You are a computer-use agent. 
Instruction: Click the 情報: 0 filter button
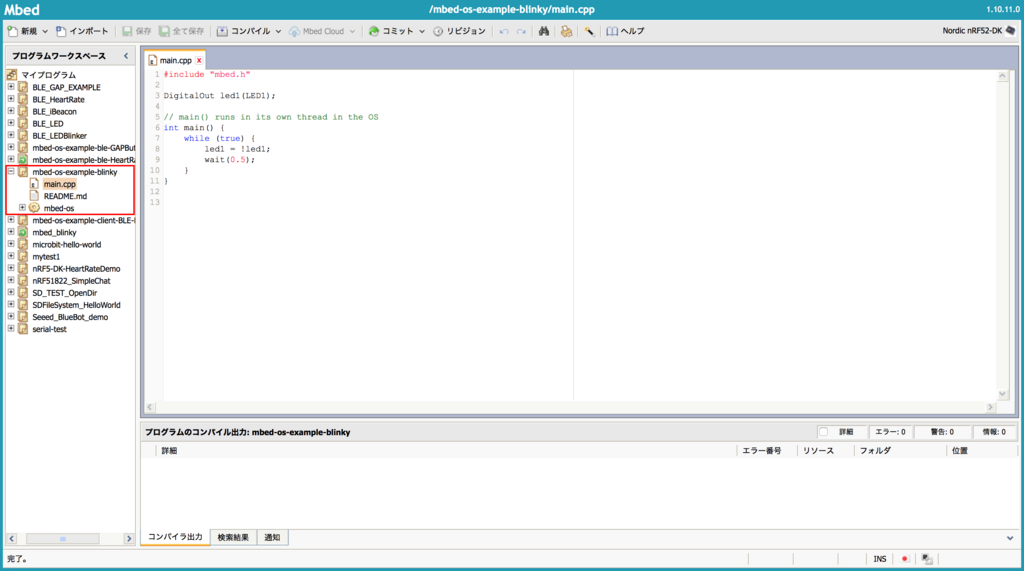tap(994, 432)
